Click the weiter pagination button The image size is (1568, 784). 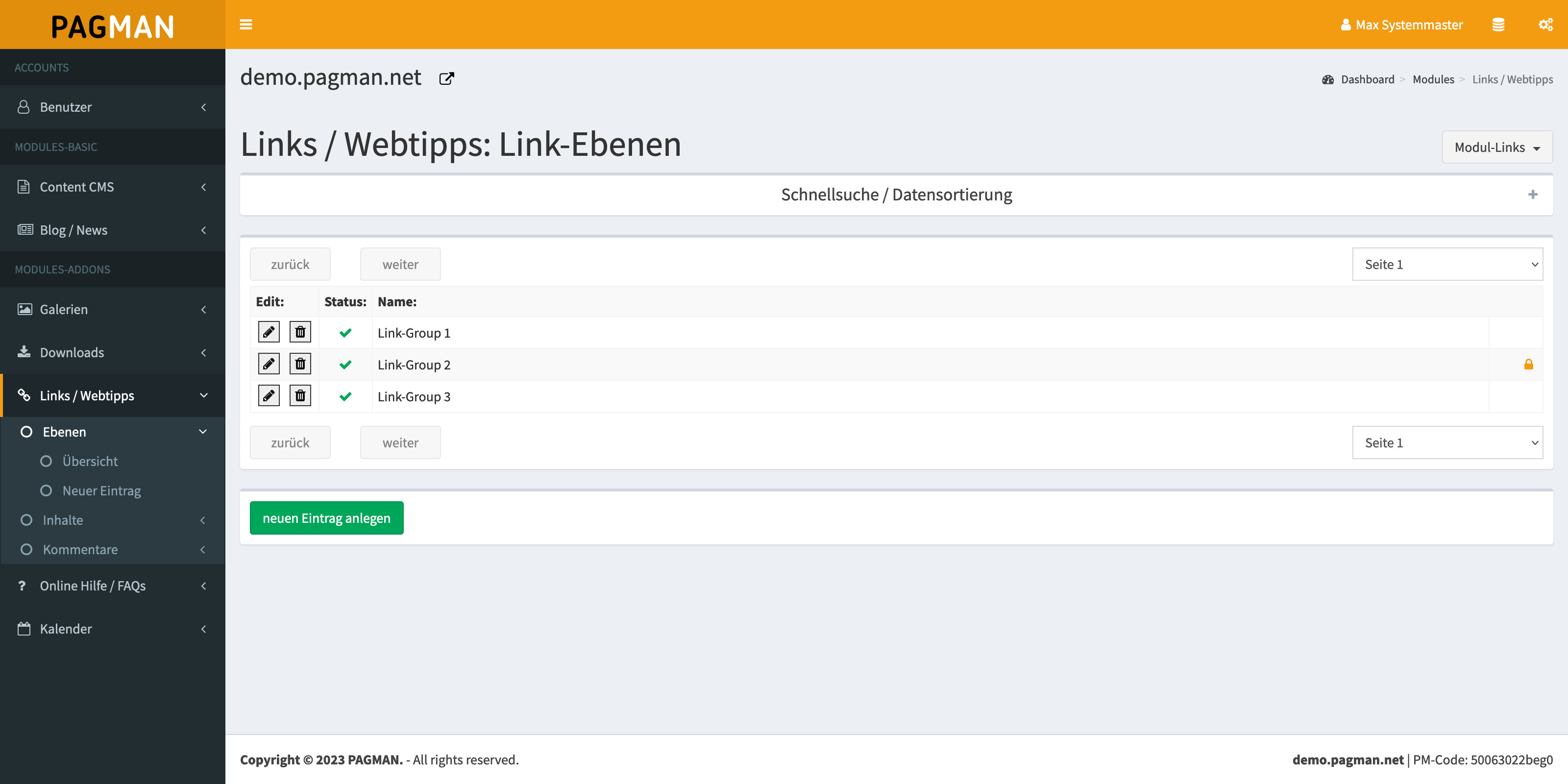[400, 264]
